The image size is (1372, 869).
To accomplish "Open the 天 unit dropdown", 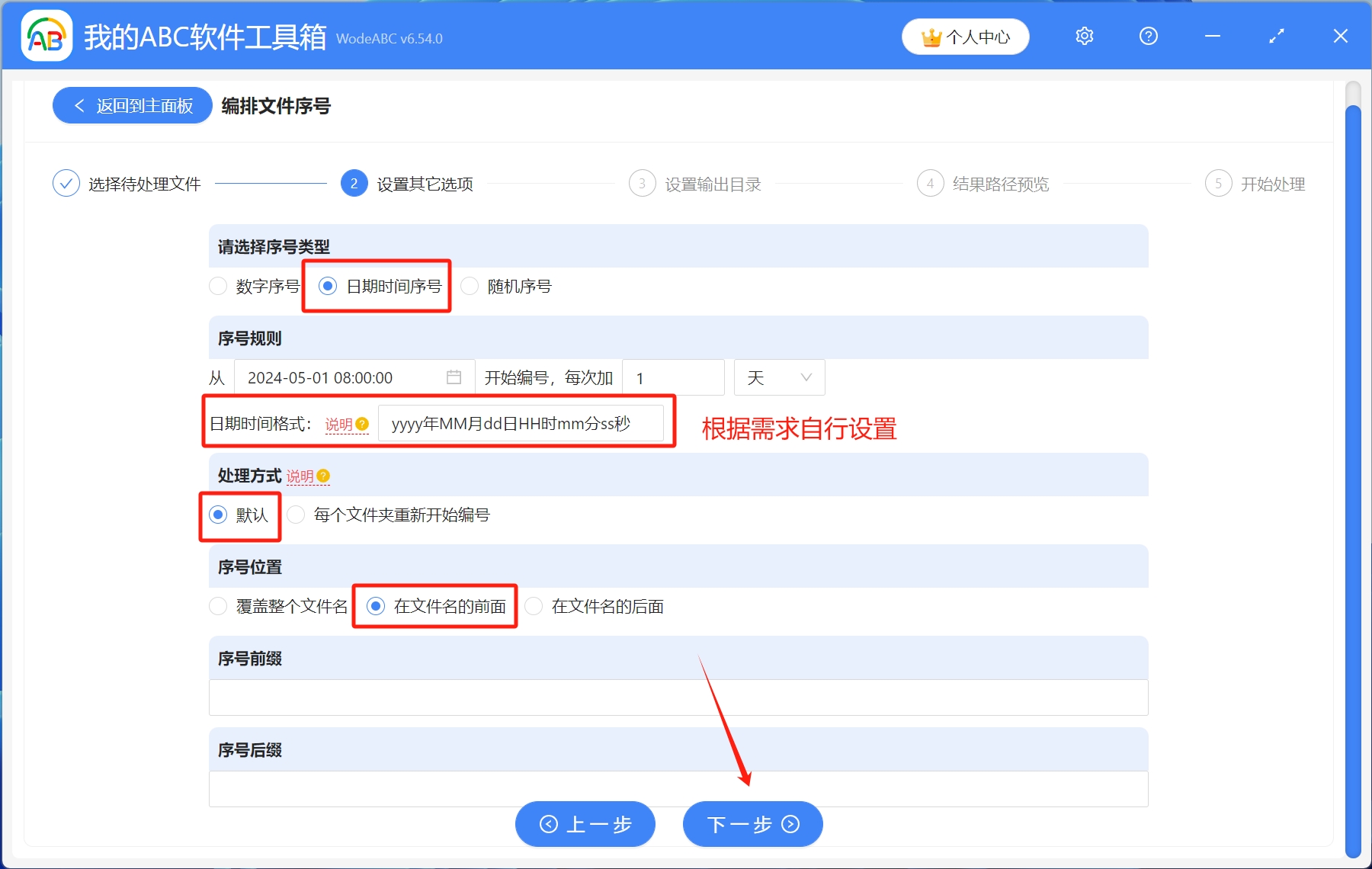I will [778, 377].
